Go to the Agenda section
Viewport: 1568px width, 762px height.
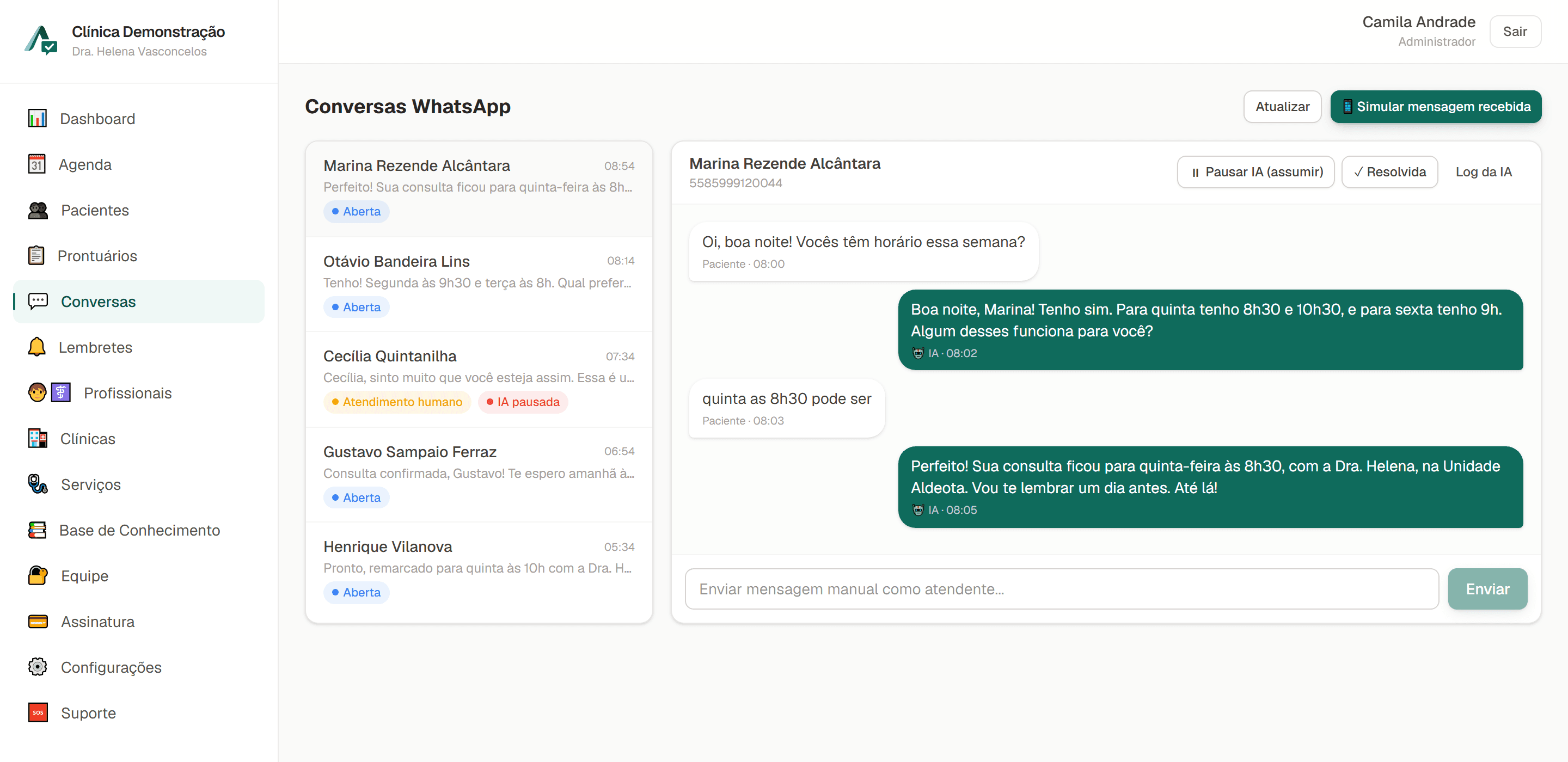[139, 164]
